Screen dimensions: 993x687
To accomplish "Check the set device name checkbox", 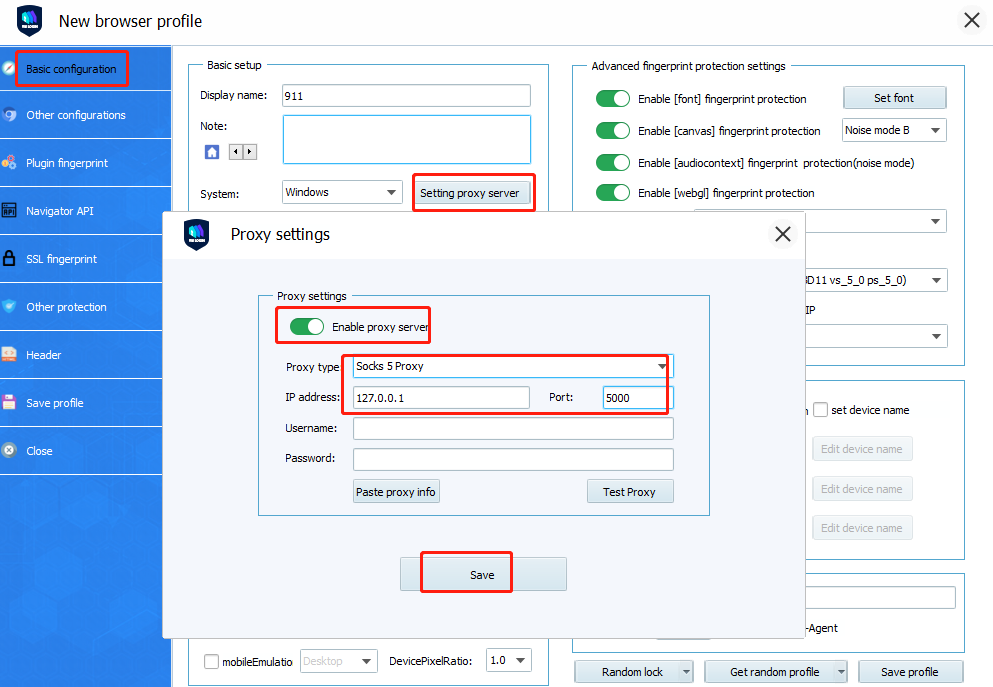I will tap(820, 410).
